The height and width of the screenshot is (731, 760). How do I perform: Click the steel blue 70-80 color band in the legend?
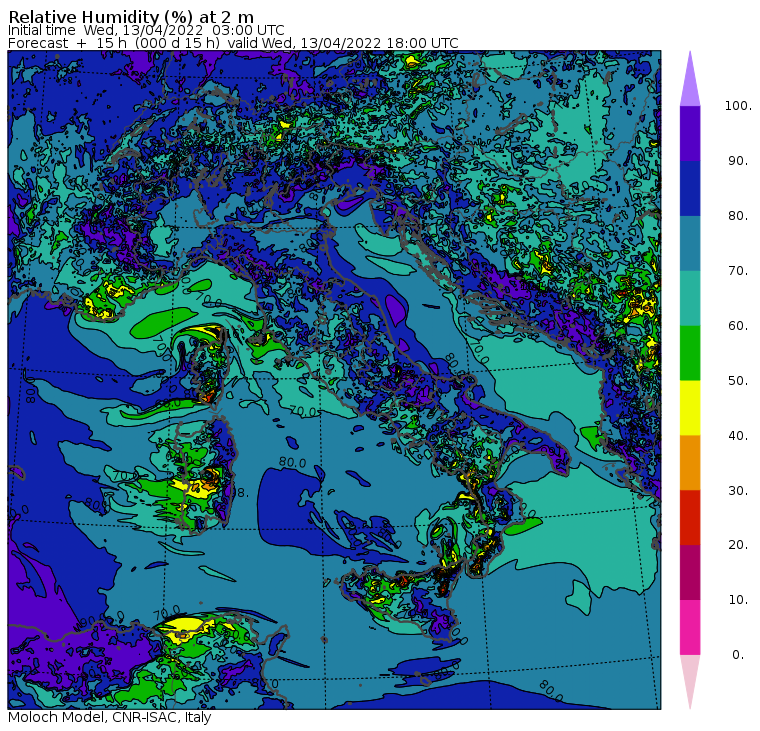pos(690,243)
